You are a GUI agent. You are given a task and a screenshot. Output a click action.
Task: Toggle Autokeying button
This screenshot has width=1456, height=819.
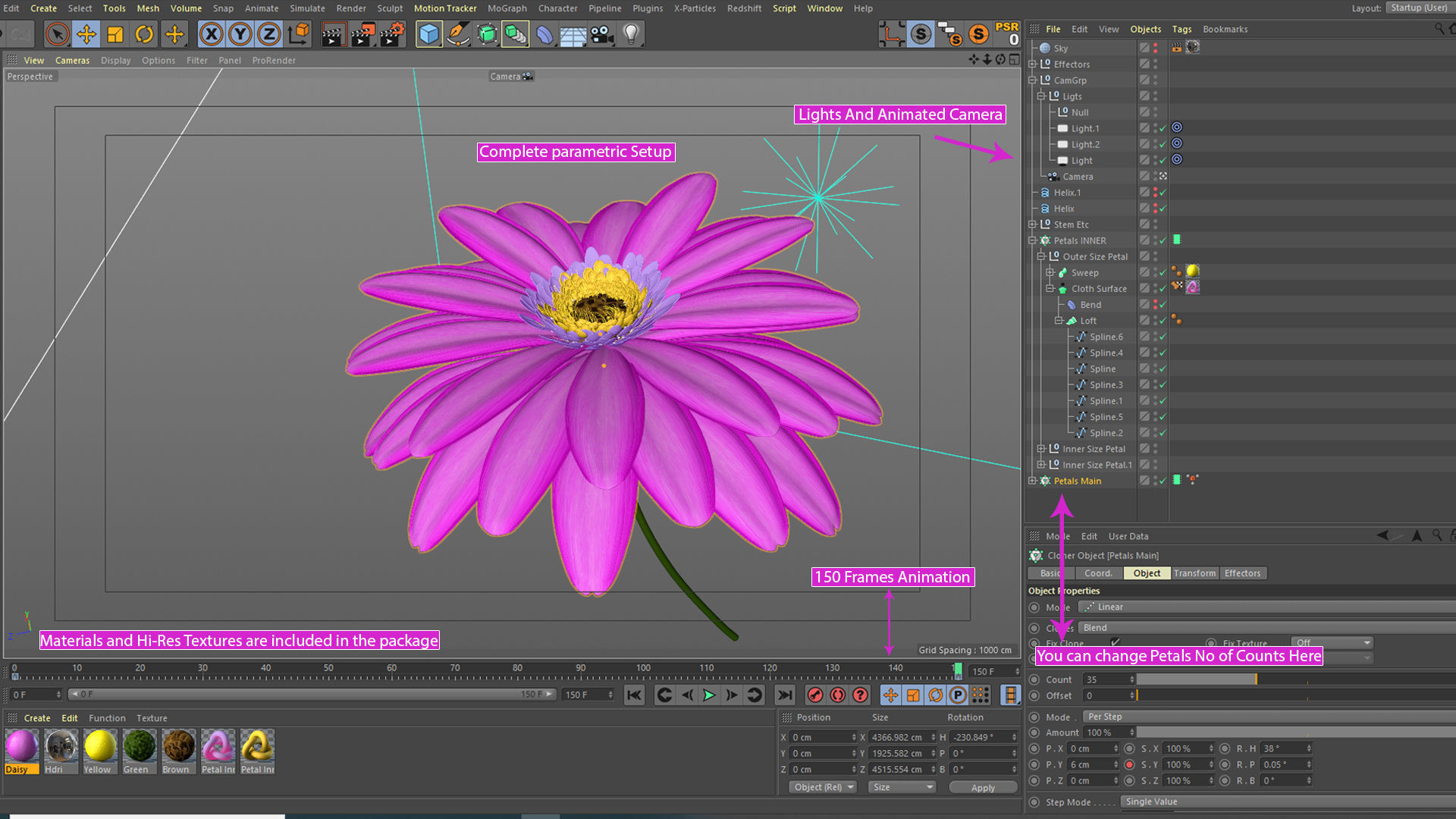[x=838, y=695]
